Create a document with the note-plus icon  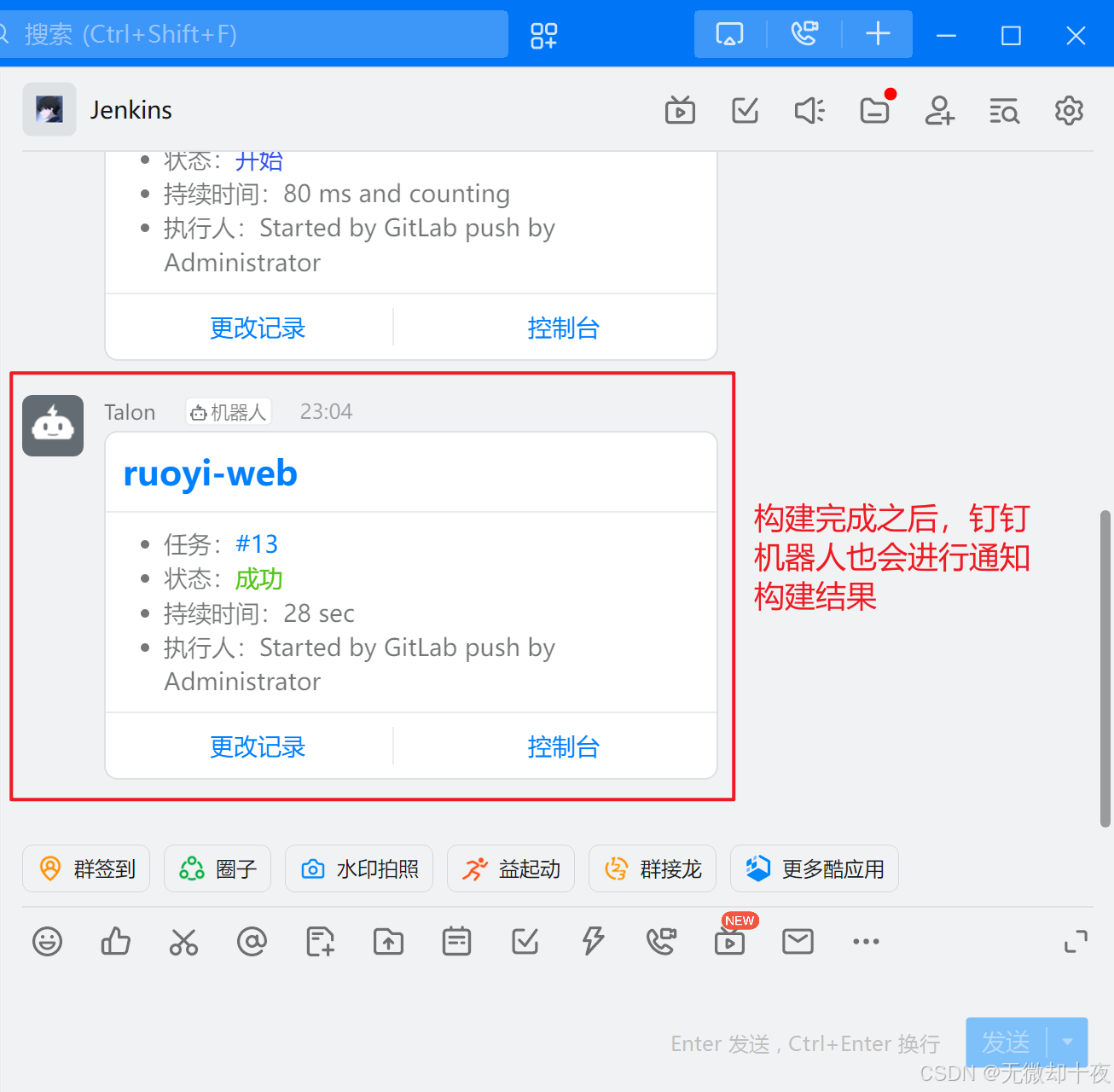point(320,942)
